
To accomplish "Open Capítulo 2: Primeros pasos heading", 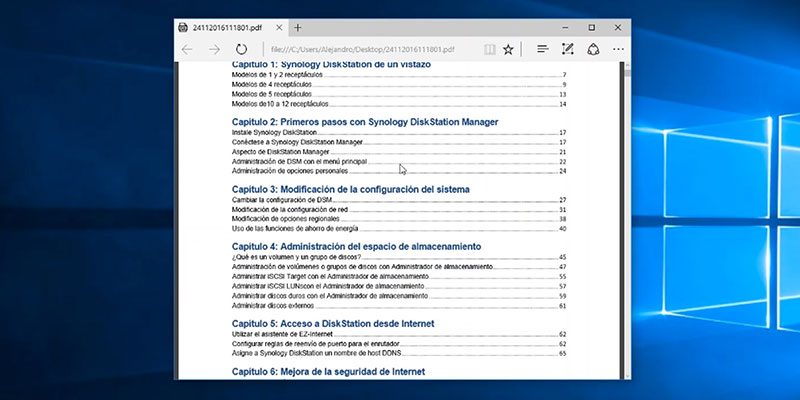I will coord(365,122).
